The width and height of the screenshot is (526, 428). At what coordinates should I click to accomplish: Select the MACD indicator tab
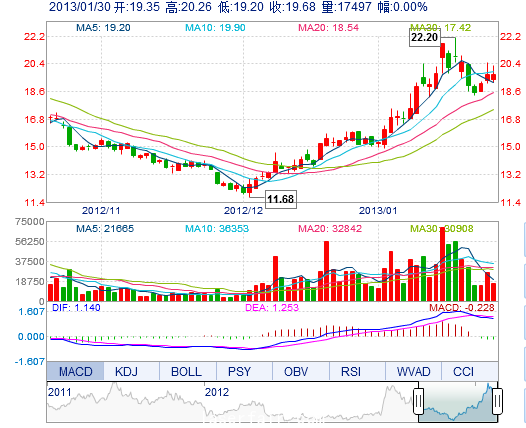click(x=75, y=371)
